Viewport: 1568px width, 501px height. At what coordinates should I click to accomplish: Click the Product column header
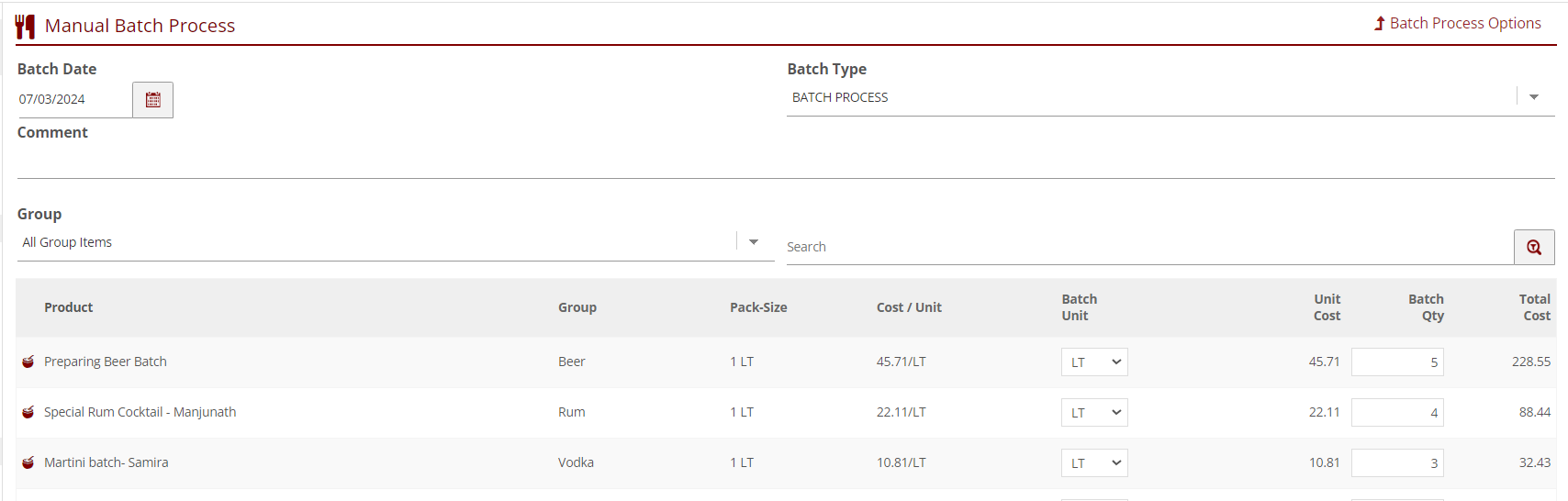tap(69, 307)
